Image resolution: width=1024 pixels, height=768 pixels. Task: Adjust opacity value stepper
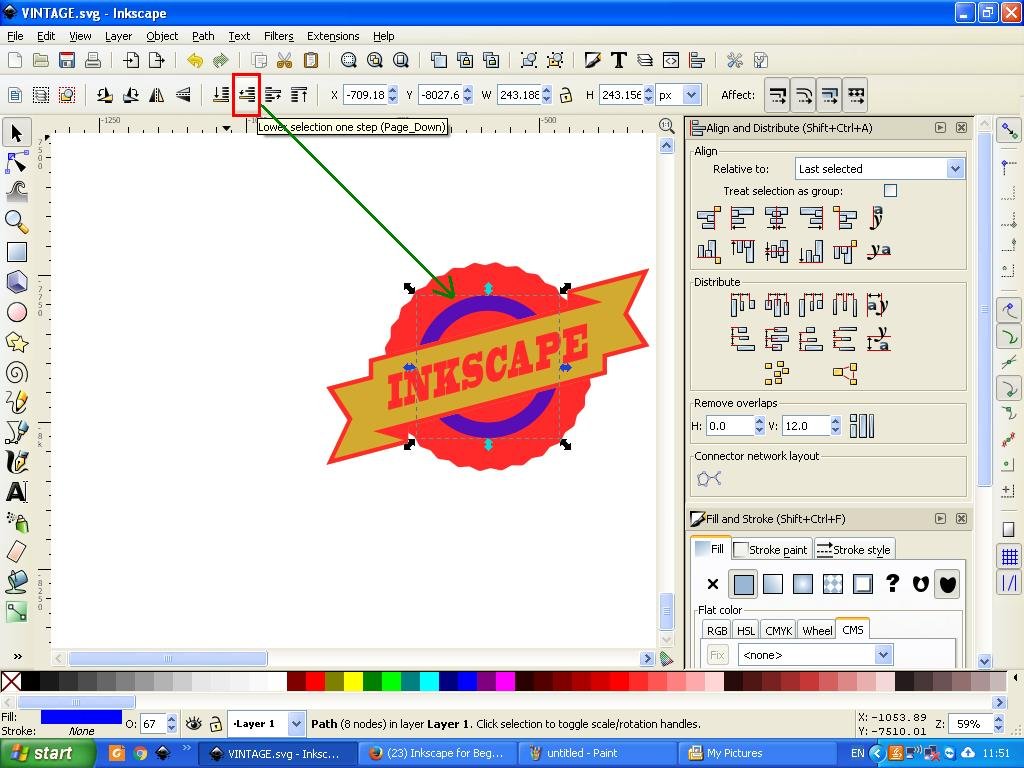(172, 724)
